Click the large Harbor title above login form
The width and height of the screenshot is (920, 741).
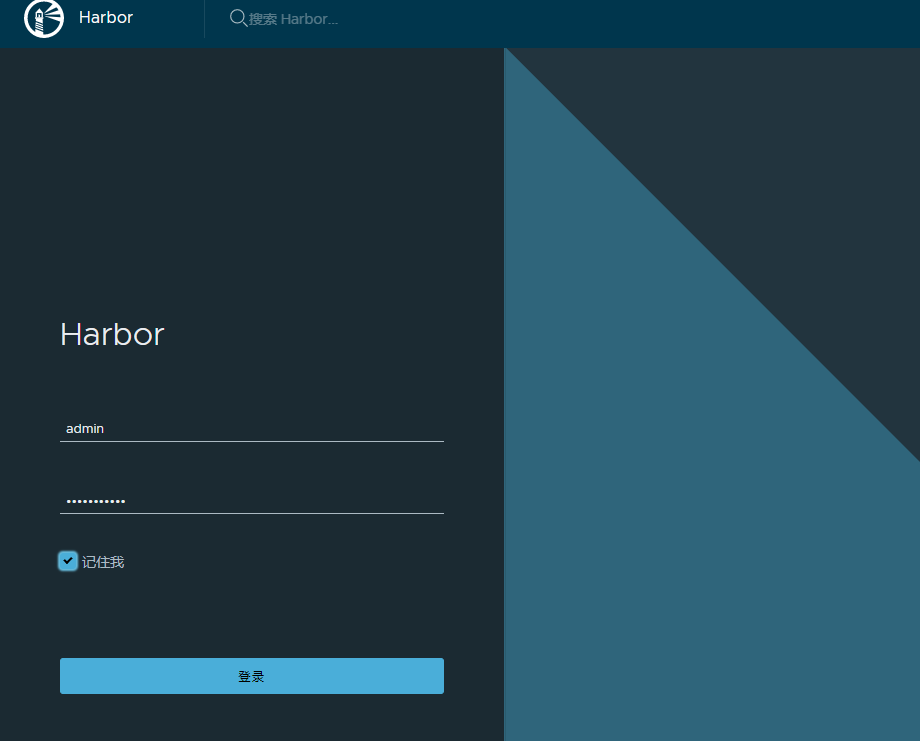[112, 334]
